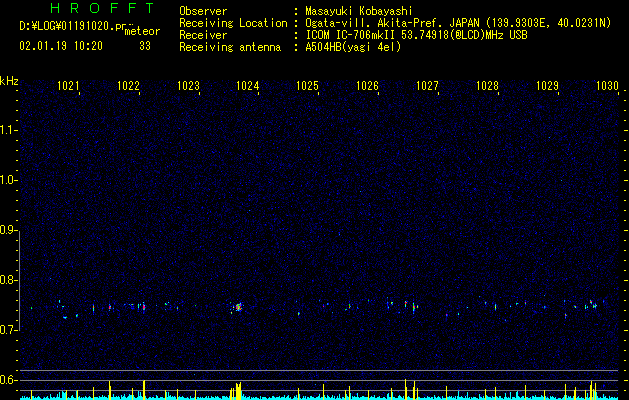Select antenna value A504HB(yagi 4el)

click(353, 47)
